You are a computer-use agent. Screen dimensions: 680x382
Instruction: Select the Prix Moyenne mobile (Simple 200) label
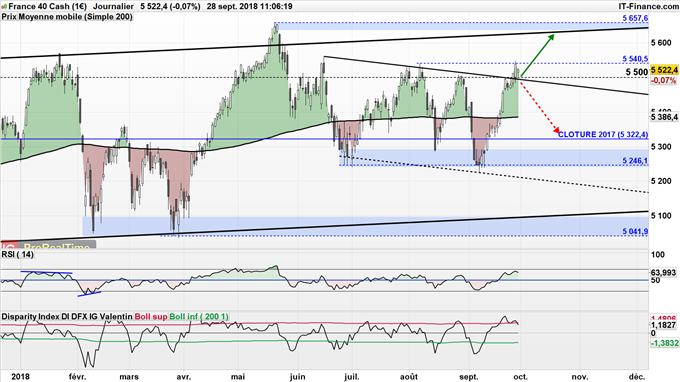point(67,17)
